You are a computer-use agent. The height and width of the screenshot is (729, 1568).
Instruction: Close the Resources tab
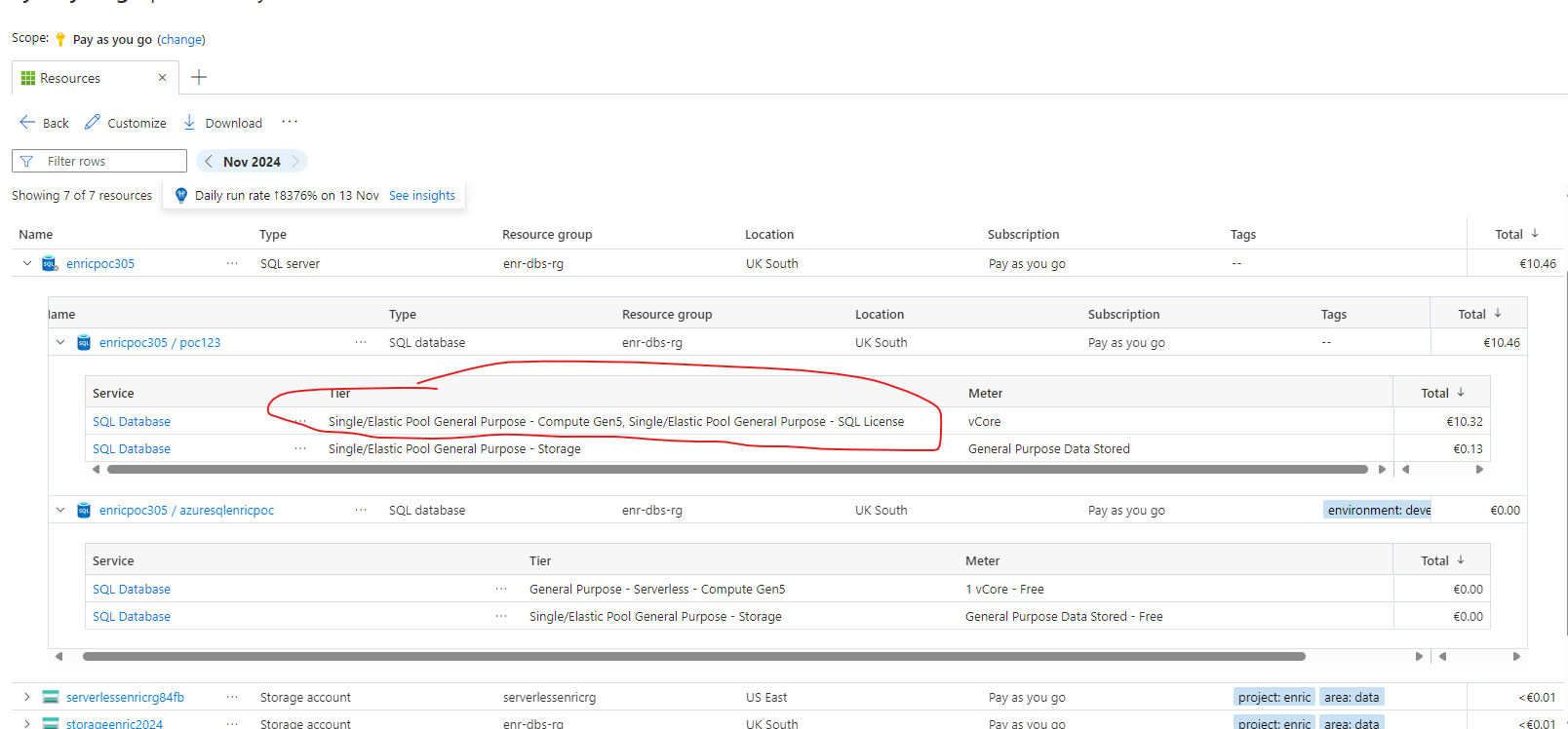click(162, 78)
